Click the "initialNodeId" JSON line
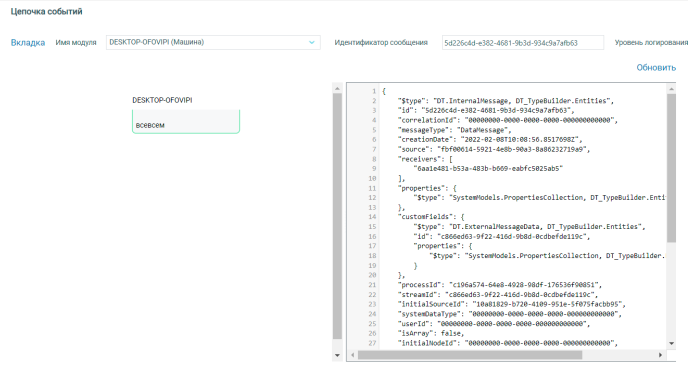Viewport: 688px width, 375px height. [x=507, y=343]
